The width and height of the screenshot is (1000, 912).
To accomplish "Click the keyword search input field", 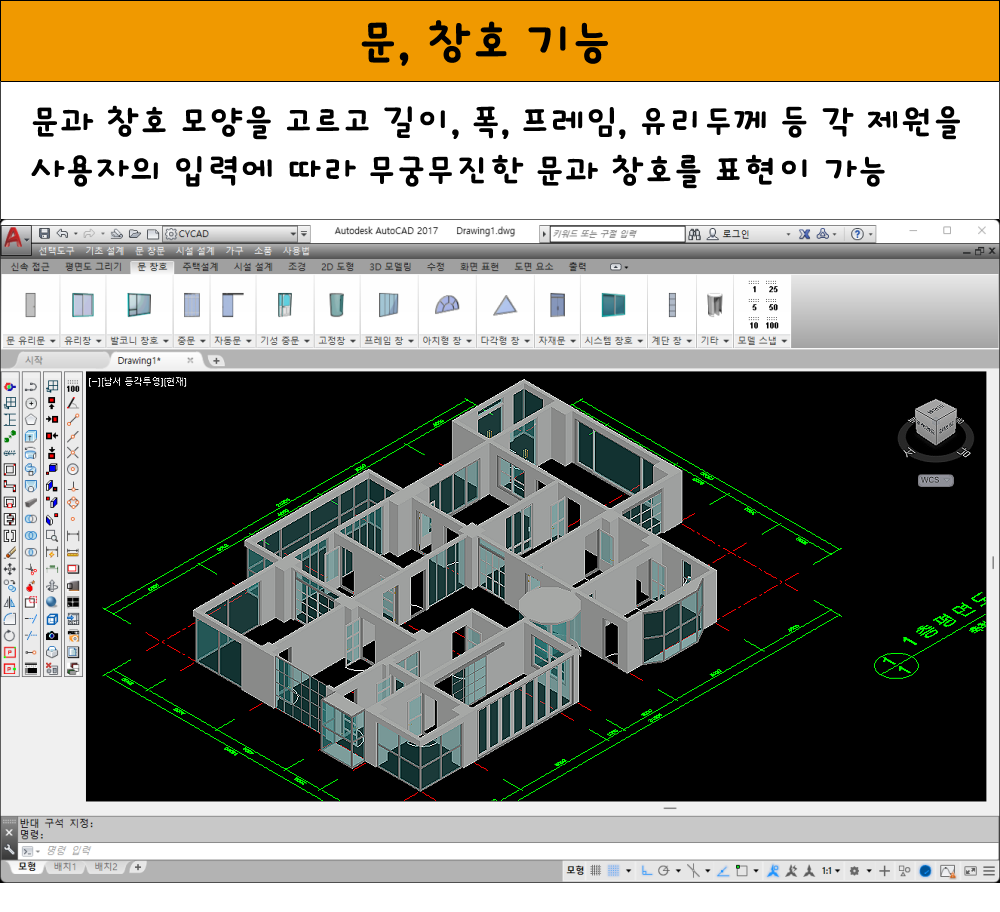I will 610,234.
